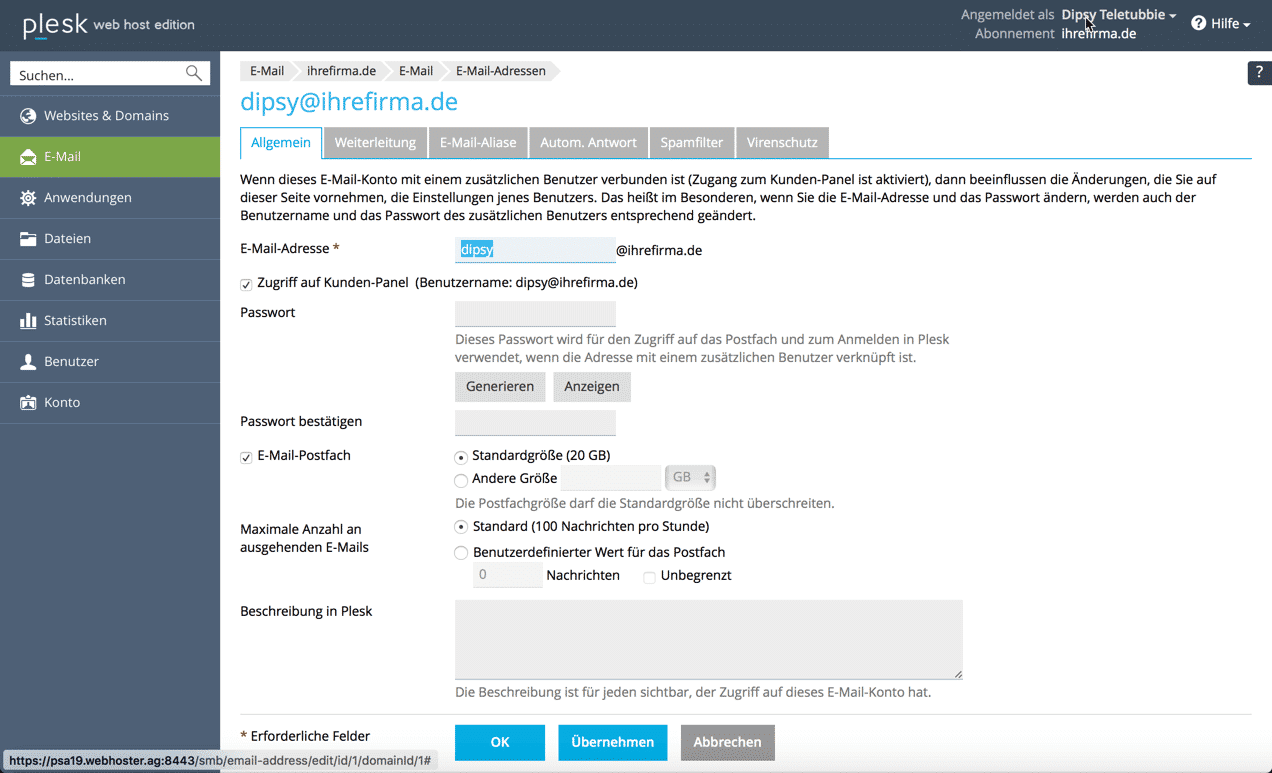The height and width of the screenshot is (773, 1272).
Task: Click the search magnifier icon
Action: [x=194, y=74]
